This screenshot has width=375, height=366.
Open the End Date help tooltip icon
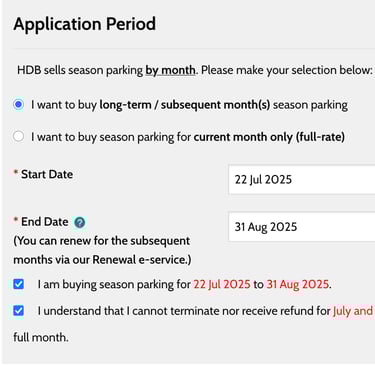coord(79,222)
